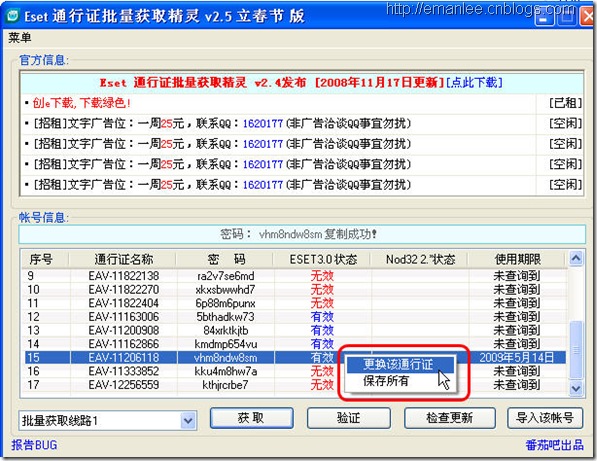Click the 无效 status of row 9
Viewport: 597px width, 461px height.
click(x=322, y=276)
